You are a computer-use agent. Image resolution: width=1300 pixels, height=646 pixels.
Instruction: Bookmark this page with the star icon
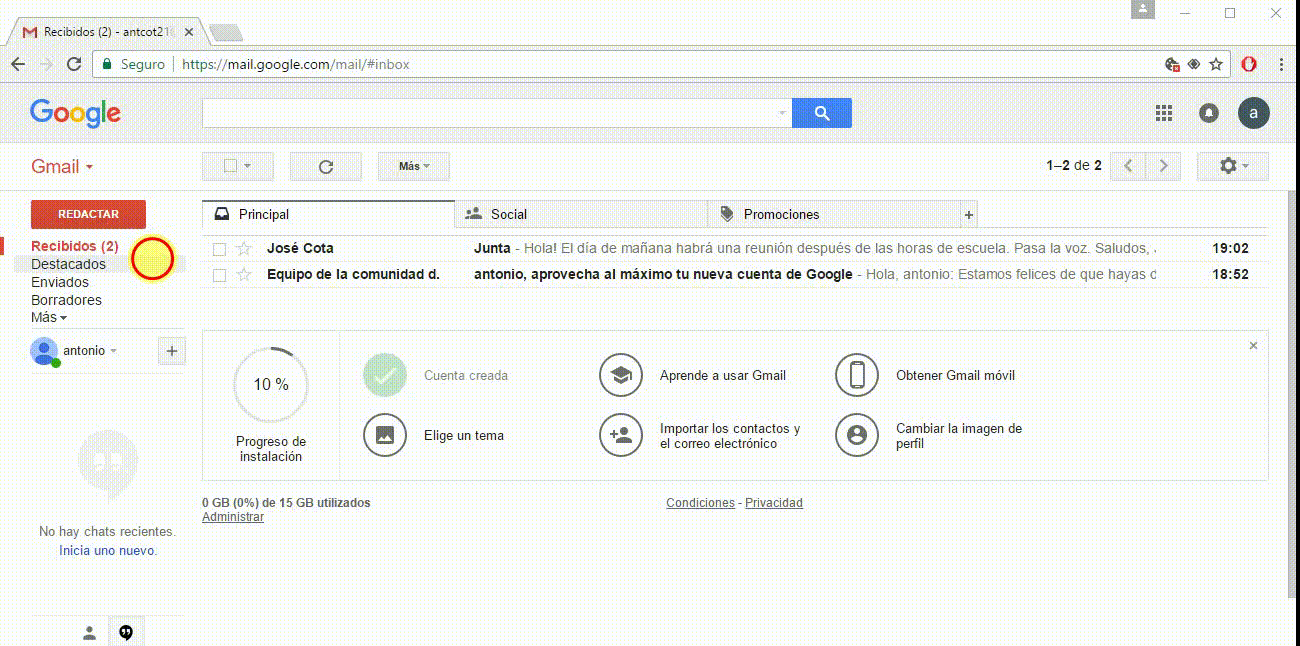1216,64
